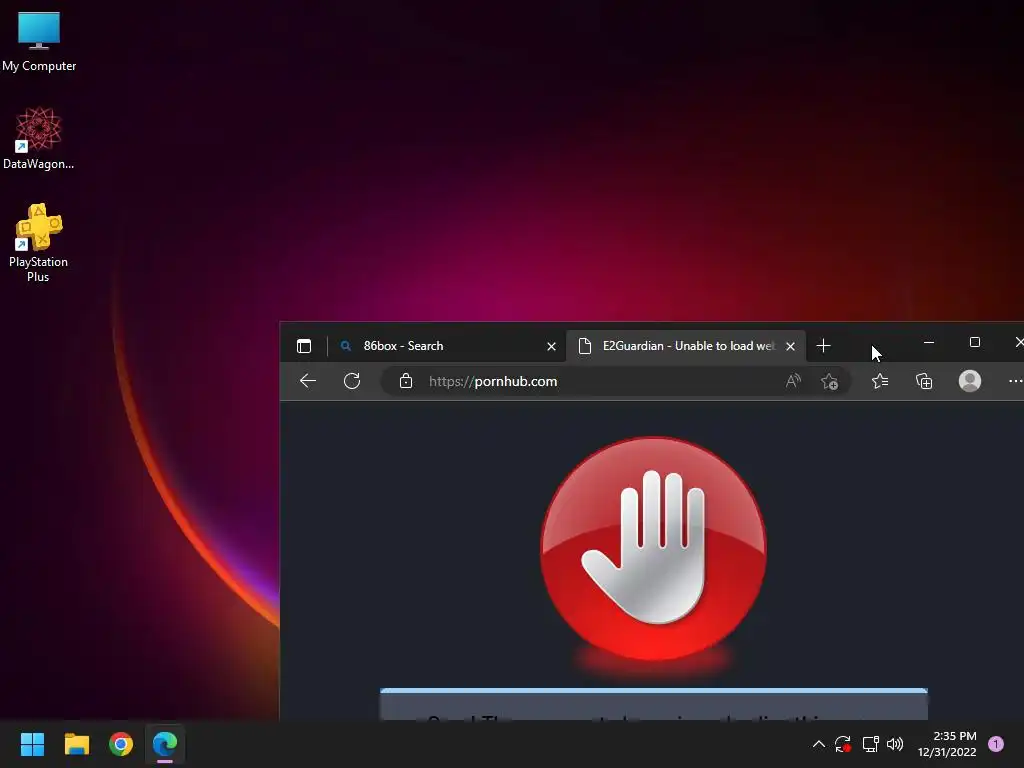
Task: Open the My Computer desktop icon
Action: [39, 41]
